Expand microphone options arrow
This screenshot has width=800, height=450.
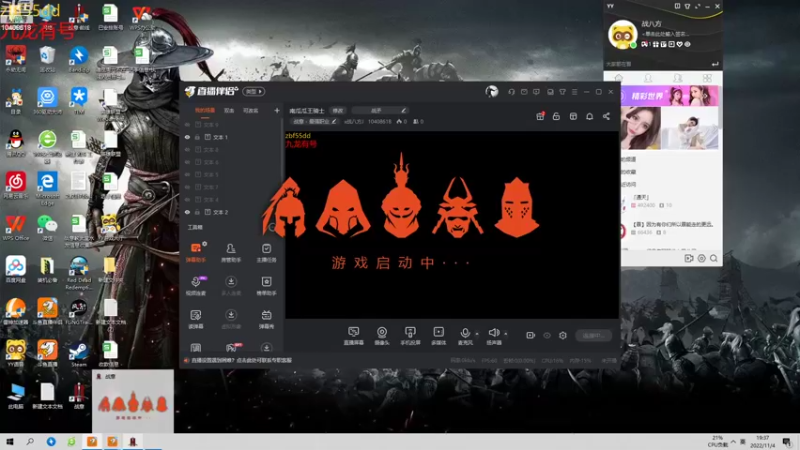[x=477, y=334]
